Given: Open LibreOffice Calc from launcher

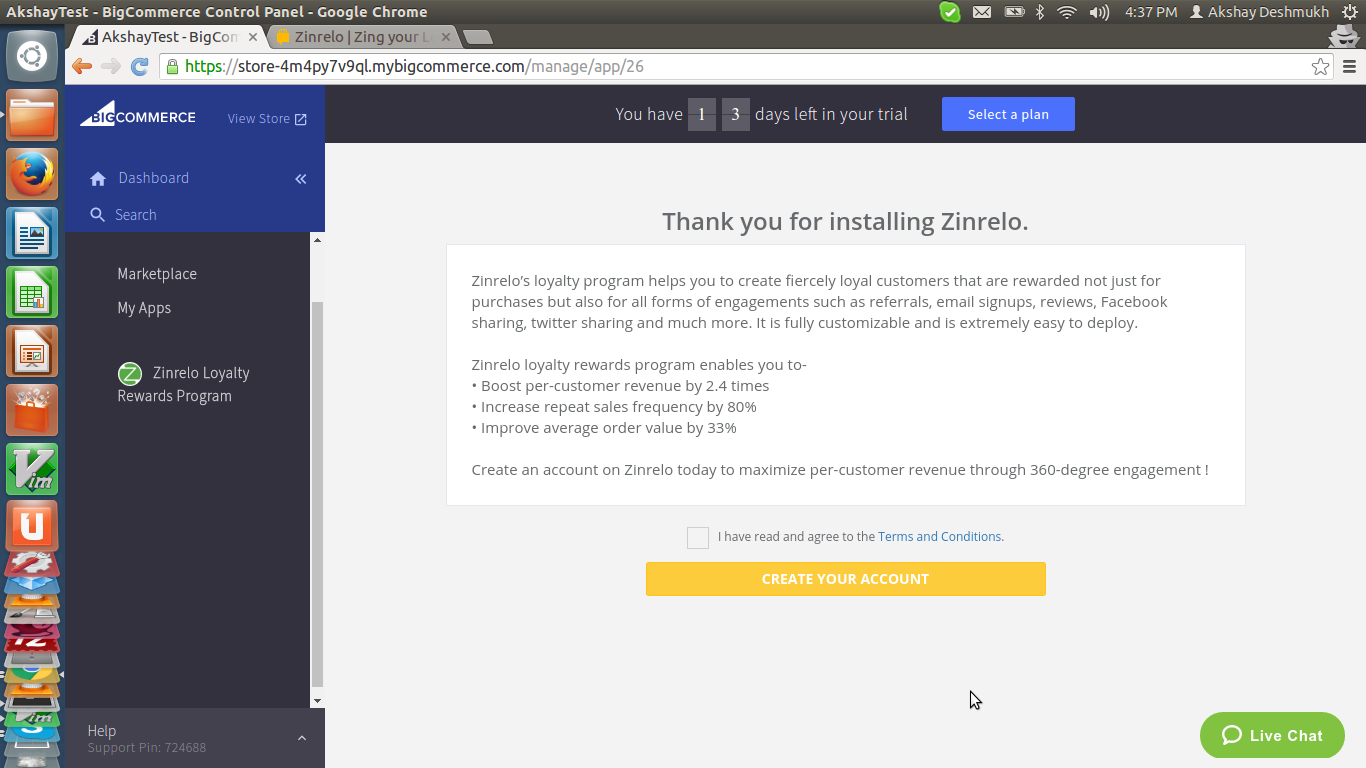Looking at the screenshot, I should [x=32, y=292].
